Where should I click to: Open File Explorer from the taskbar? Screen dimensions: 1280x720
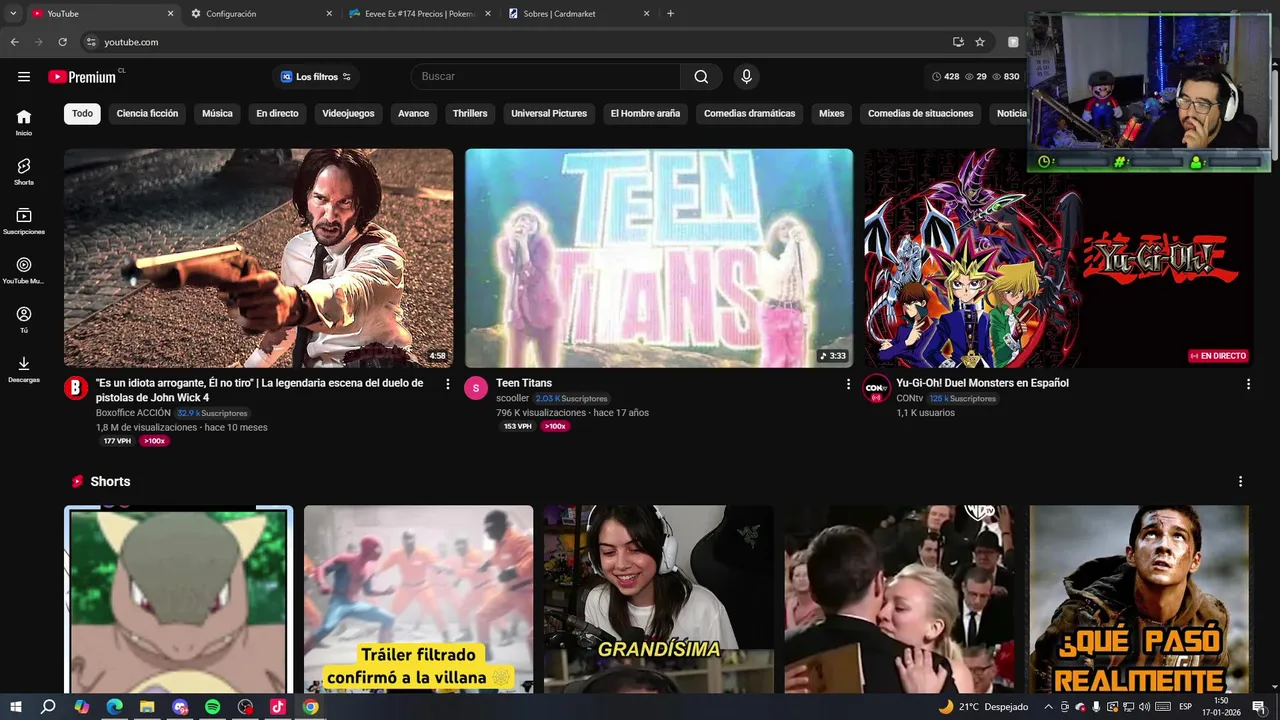147,707
